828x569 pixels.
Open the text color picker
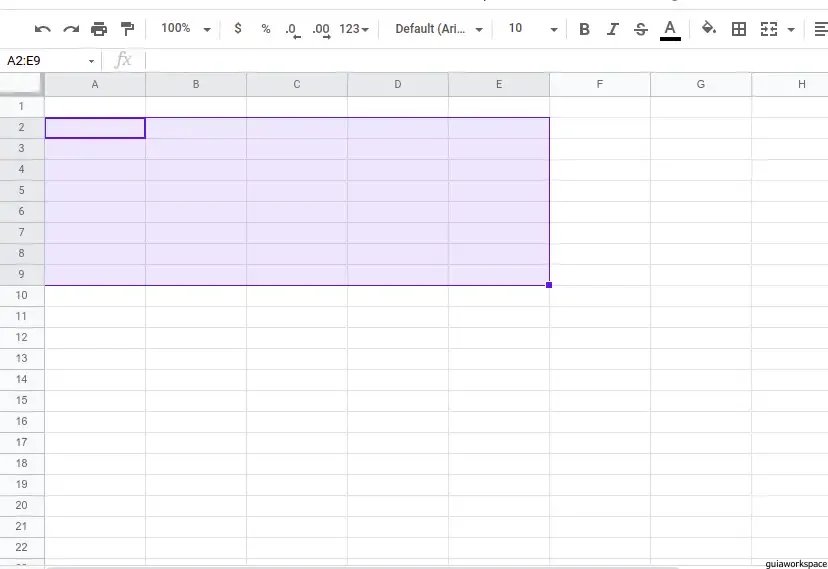tap(670, 30)
